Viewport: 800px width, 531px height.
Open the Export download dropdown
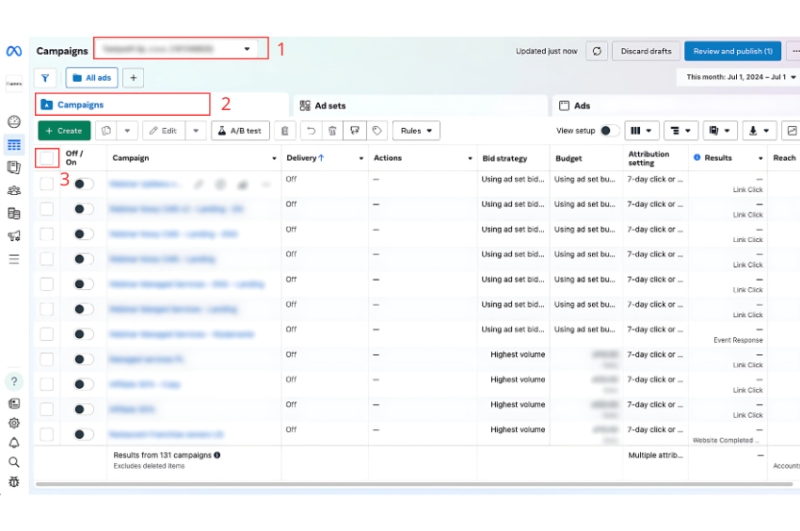click(x=759, y=131)
